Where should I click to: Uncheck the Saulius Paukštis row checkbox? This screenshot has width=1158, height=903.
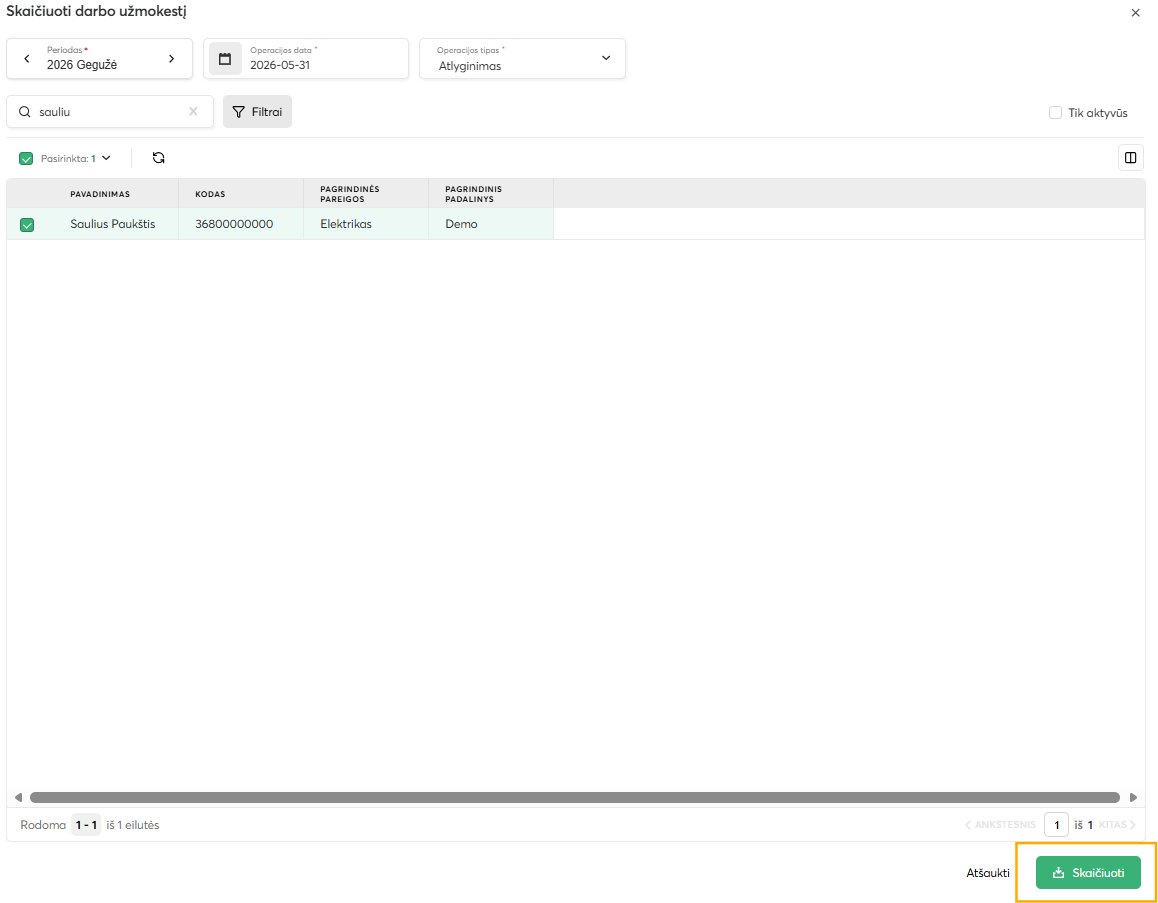tap(27, 224)
